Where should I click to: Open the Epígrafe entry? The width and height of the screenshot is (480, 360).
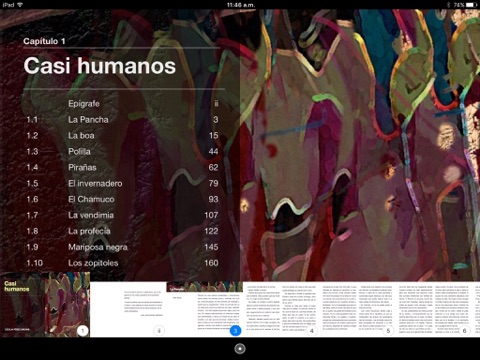coord(122,104)
